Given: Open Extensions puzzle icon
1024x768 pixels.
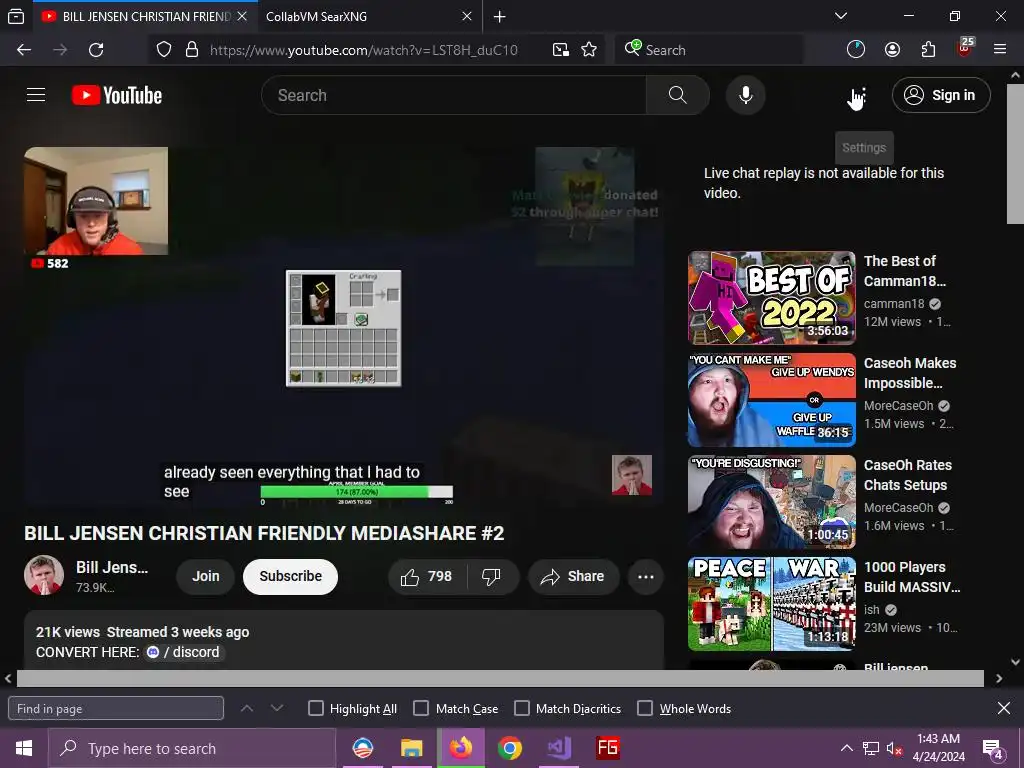Looking at the screenshot, I should coord(928,50).
